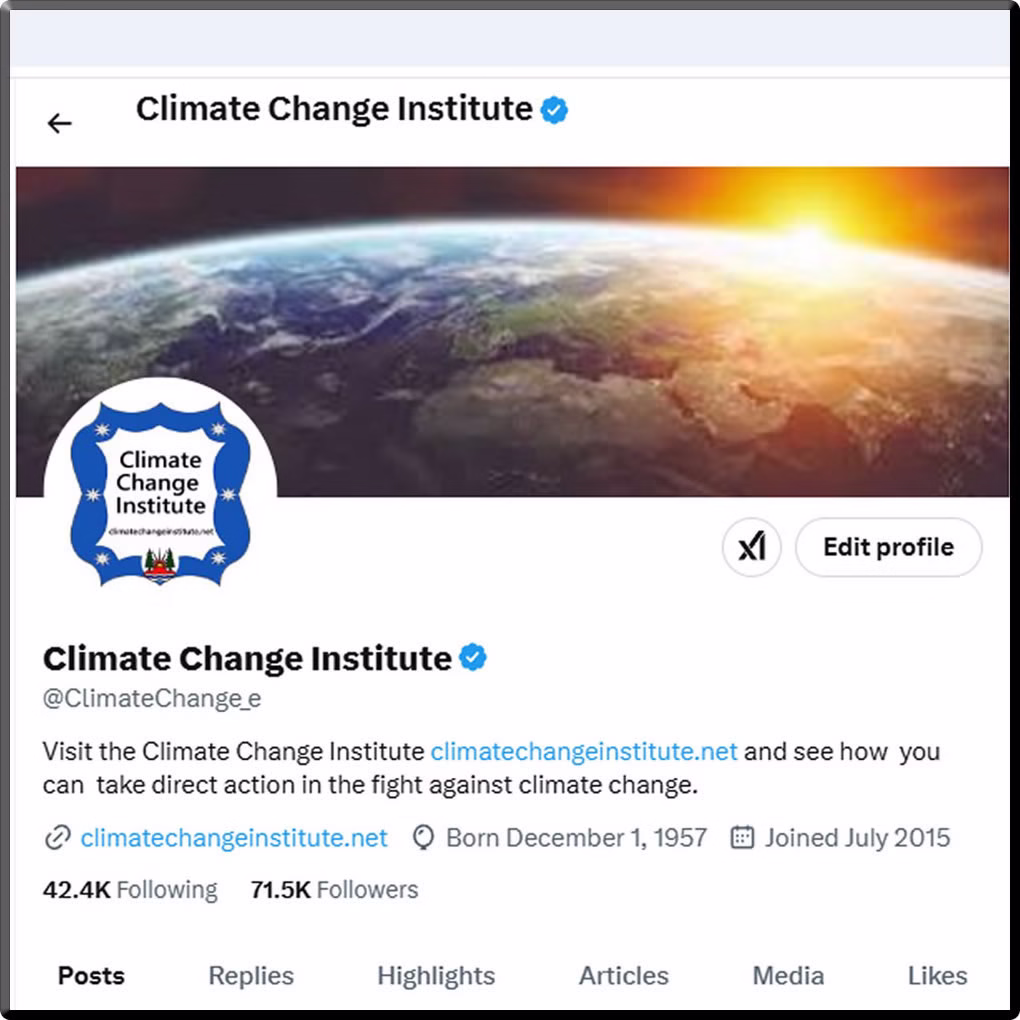Click verified badge beside header title
Image resolution: width=1020 pixels, height=1020 pixels.
coord(554,110)
